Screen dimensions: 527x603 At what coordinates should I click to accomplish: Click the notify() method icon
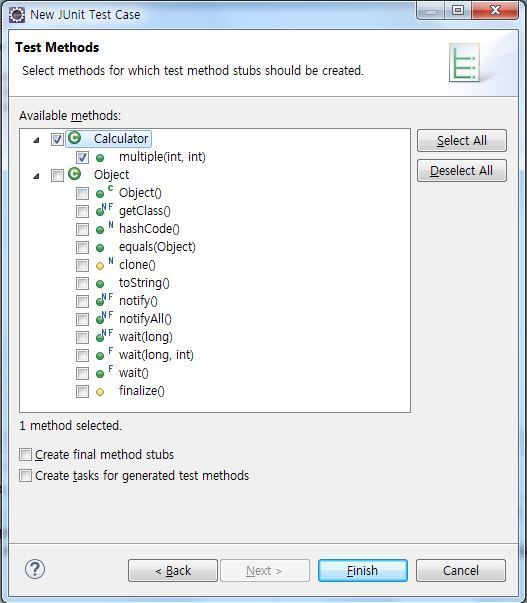click(104, 300)
